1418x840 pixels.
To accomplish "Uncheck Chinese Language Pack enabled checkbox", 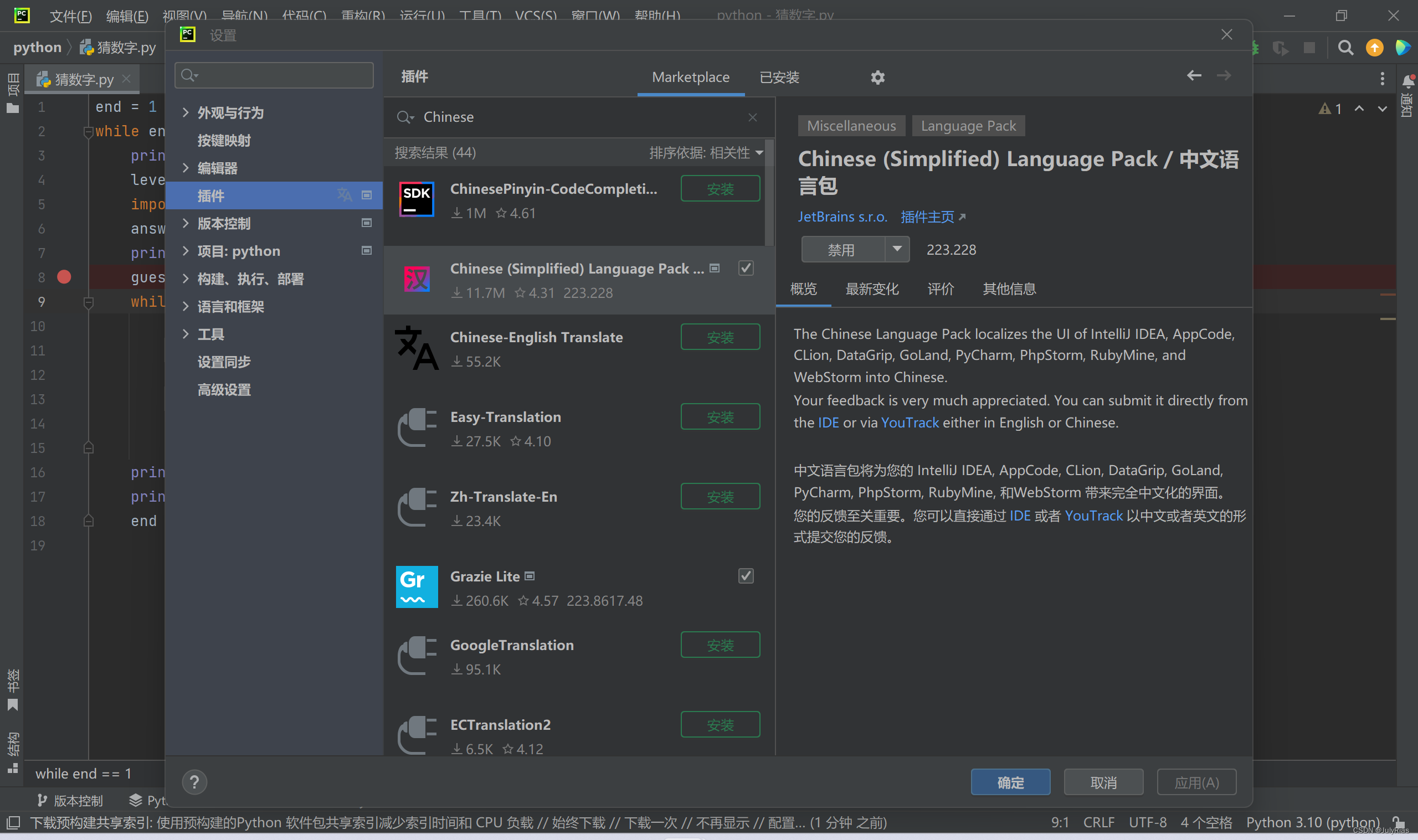I will coord(746,268).
